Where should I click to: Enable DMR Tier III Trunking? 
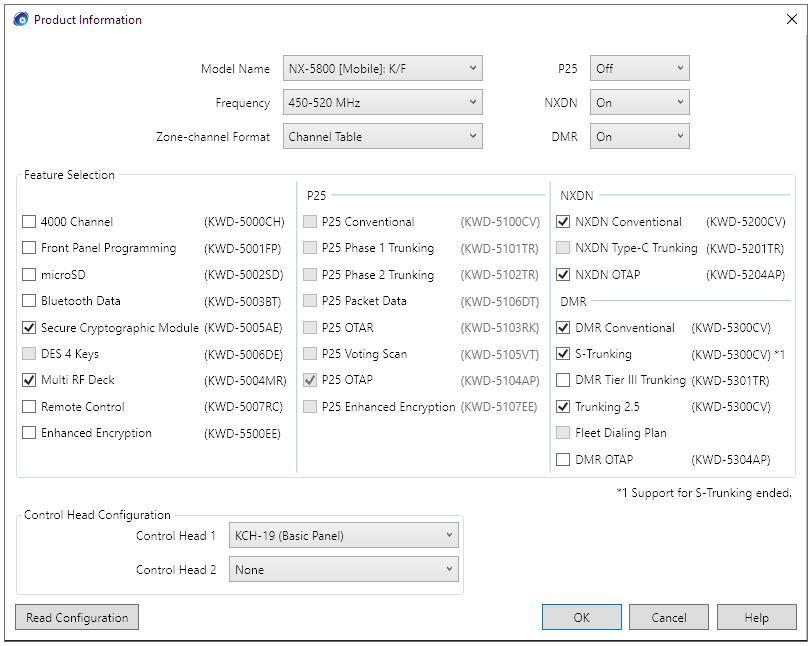563,380
